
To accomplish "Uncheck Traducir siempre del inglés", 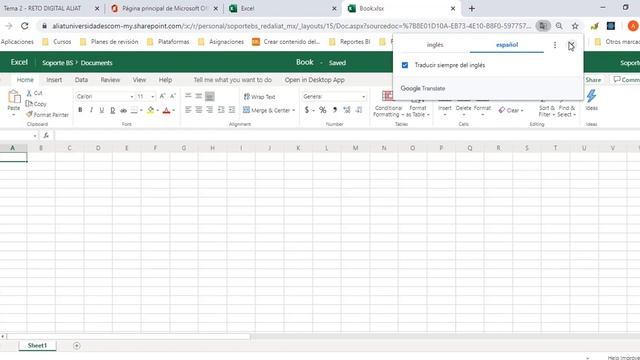I will click(x=405, y=65).
